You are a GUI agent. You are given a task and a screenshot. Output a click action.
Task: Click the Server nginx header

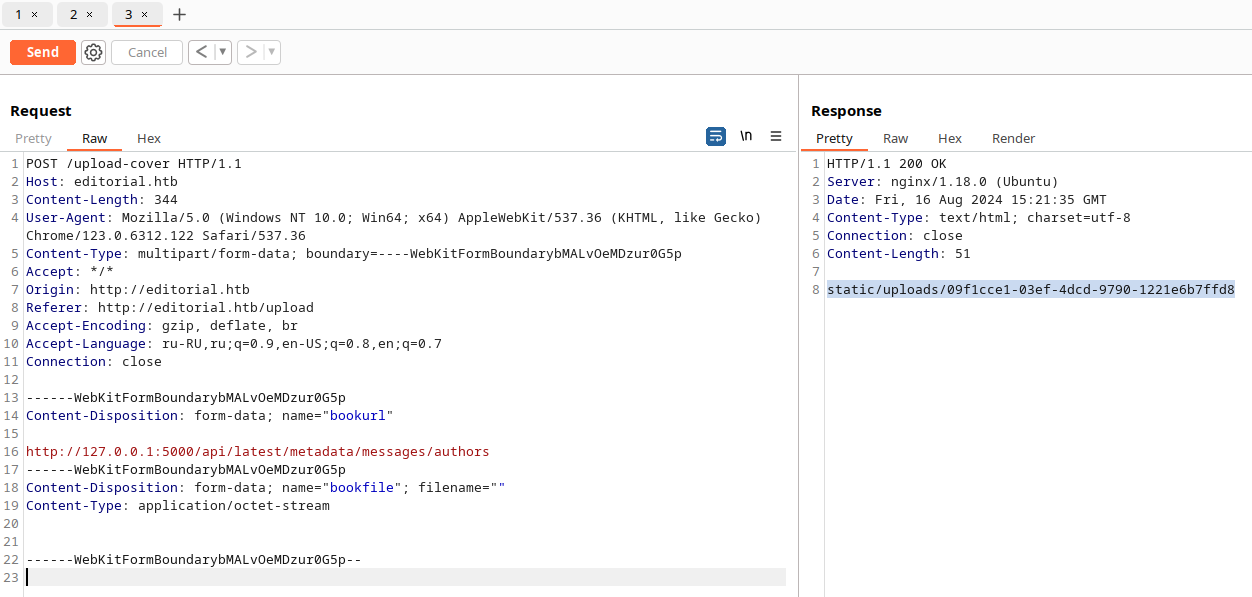tap(943, 181)
